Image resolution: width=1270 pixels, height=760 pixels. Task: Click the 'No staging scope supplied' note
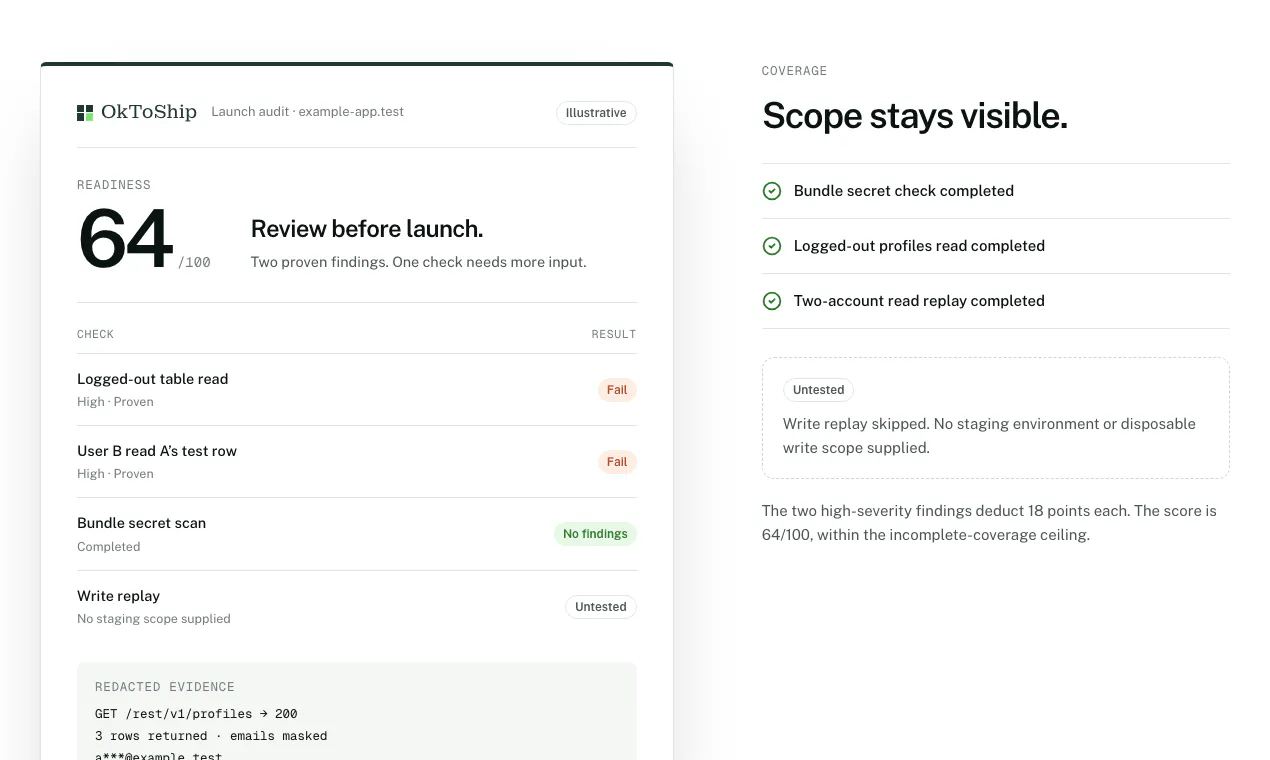tap(154, 619)
